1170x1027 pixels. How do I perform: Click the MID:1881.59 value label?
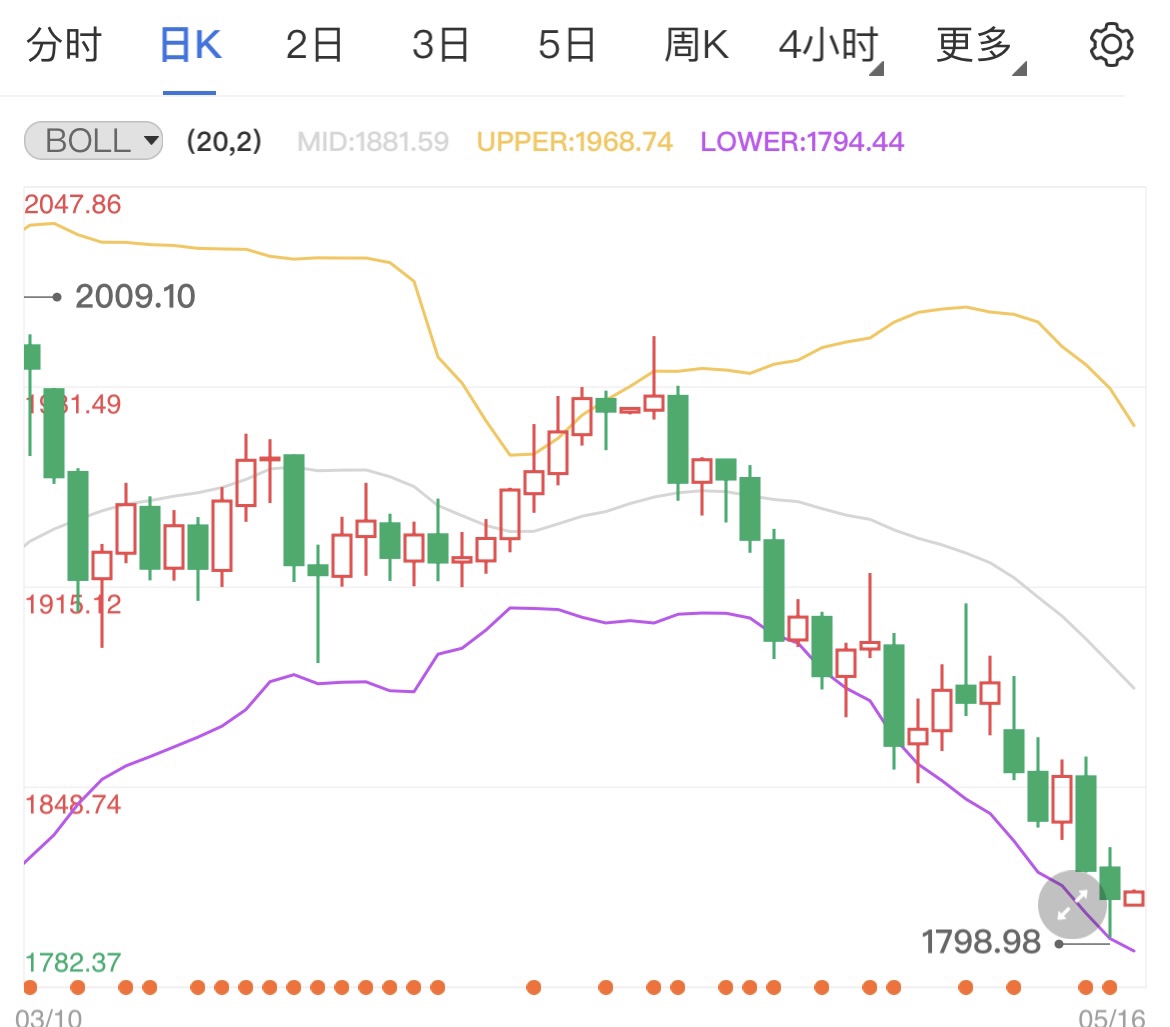coord(373,142)
